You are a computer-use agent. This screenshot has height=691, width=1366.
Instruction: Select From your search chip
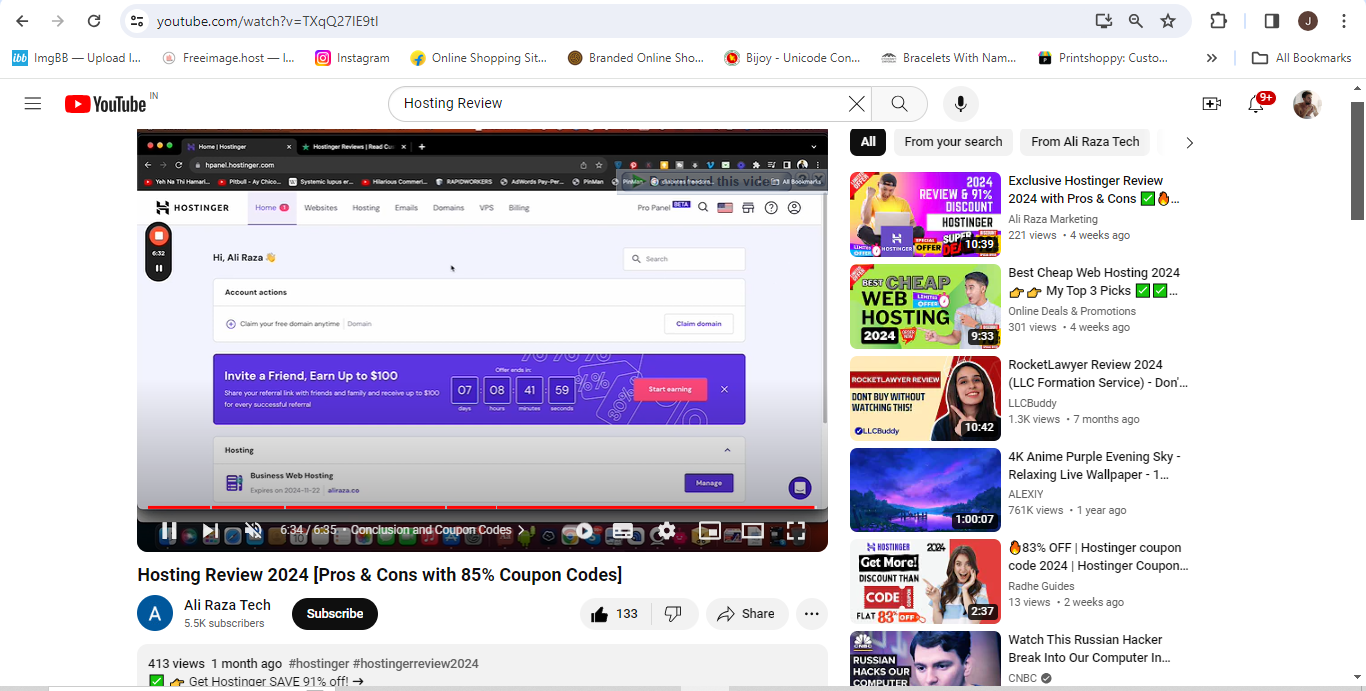953,142
